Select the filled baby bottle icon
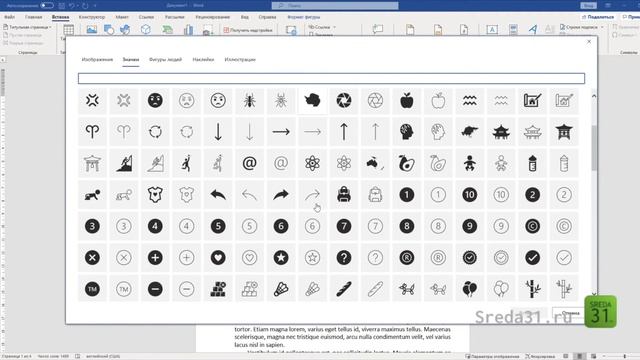 coord(532,163)
